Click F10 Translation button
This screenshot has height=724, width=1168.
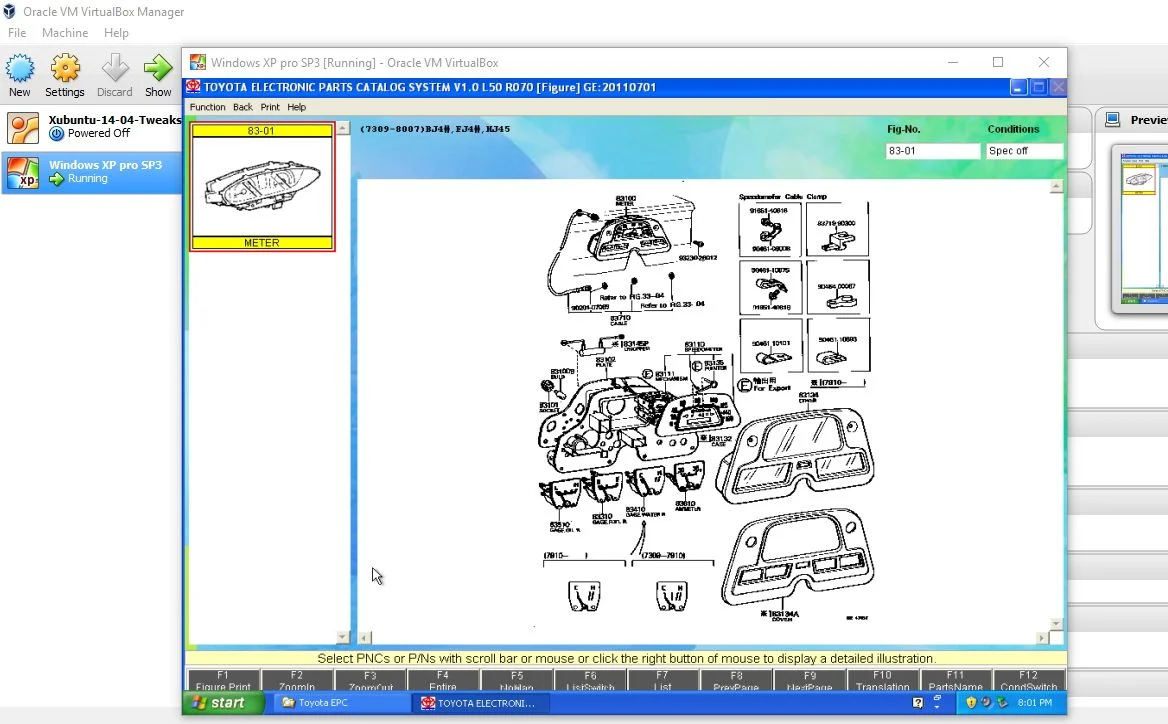coord(882,681)
